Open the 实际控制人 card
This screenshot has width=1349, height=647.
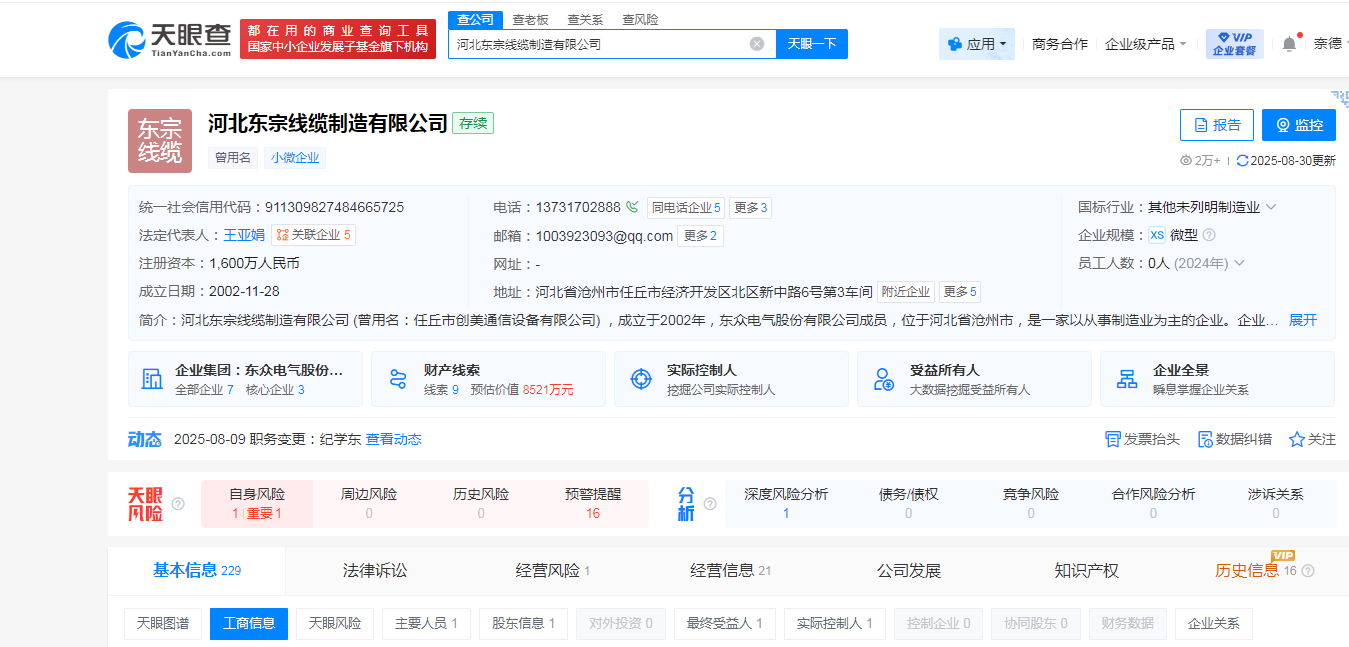point(735,379)
